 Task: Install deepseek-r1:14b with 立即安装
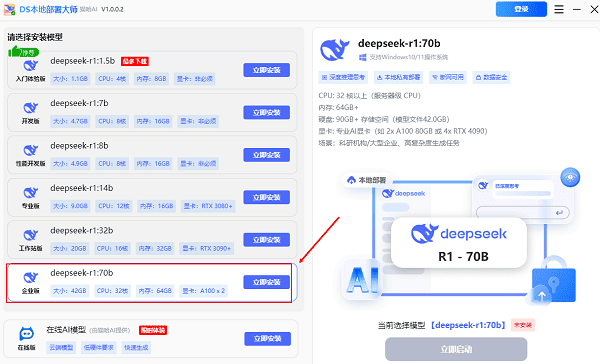[x=266, y=197]
